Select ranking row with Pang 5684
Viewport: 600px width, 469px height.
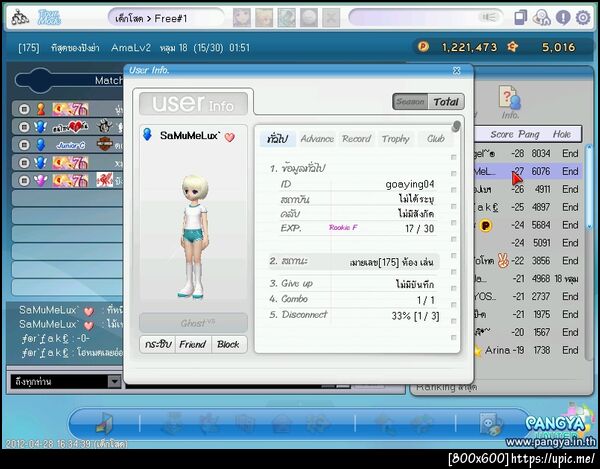click(x=527, y=225)
